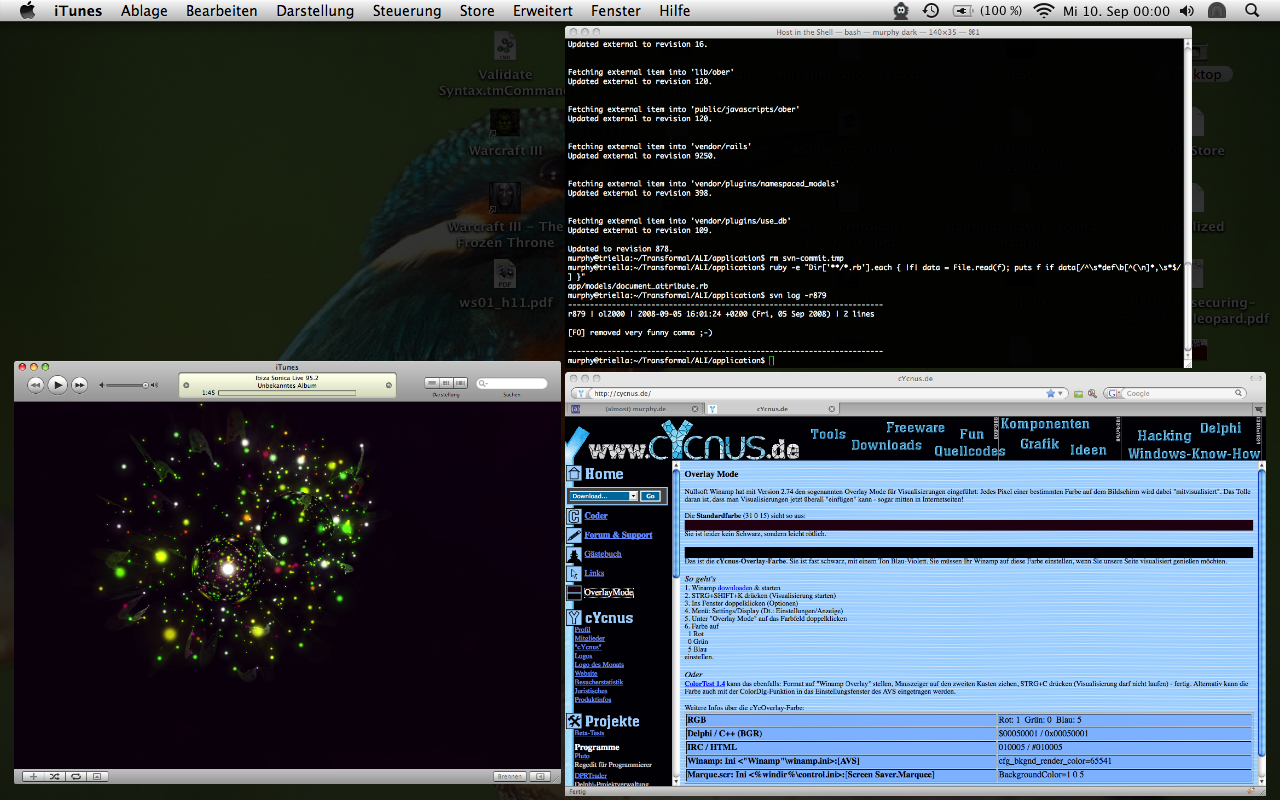1280x800 pixels.
Task: Open Time Machine menu bar icon
Action: pos(931,11)
